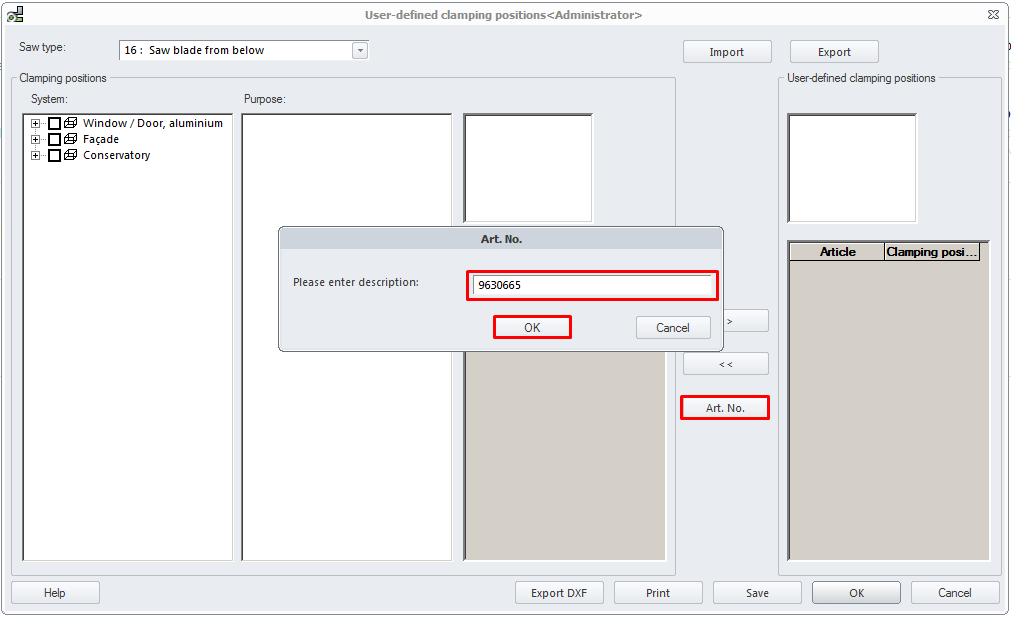
Task: Select the Article column header
Action: tap(837, 252)
